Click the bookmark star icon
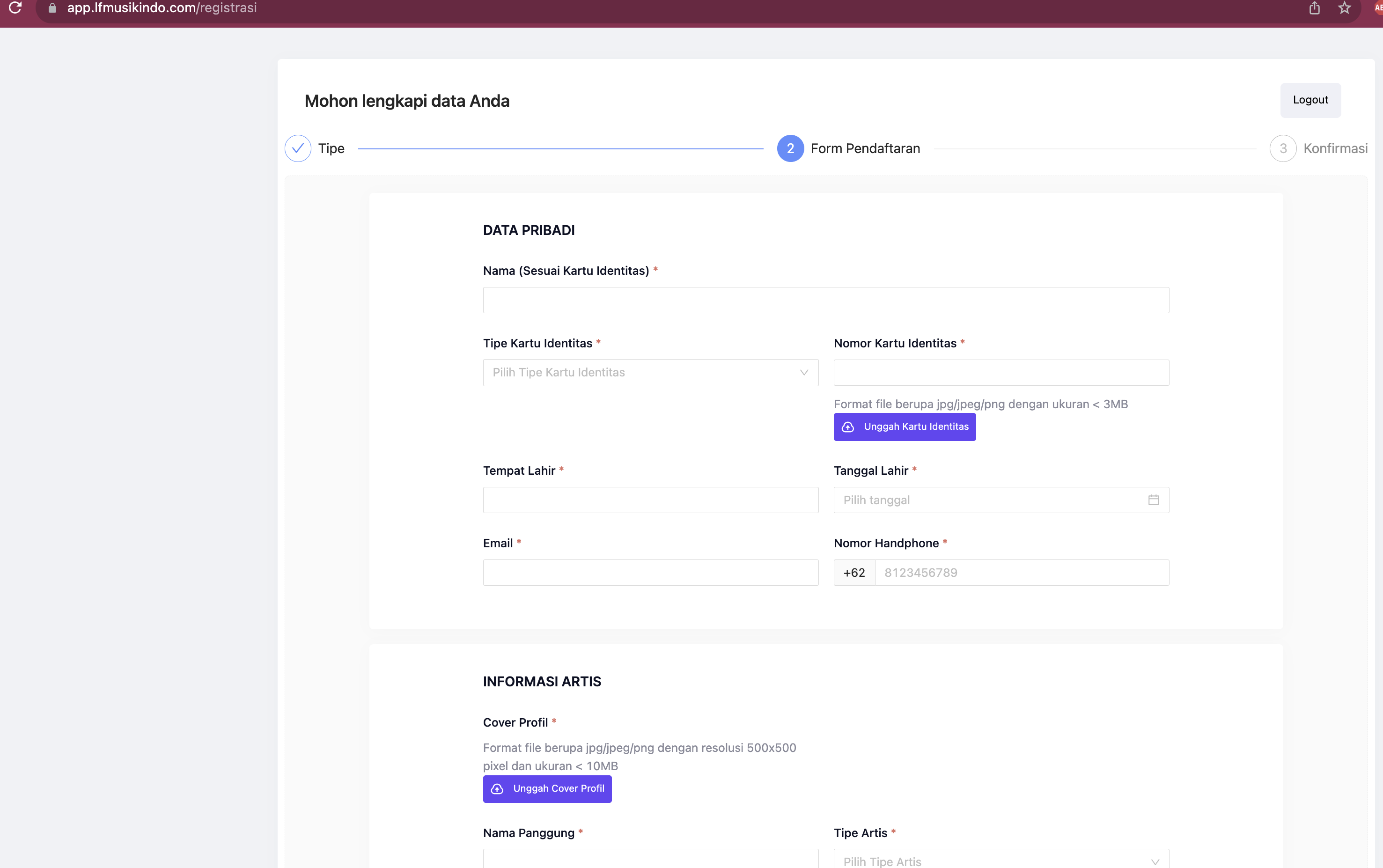The height and width of the screenshot is (868, 1383). [x=1345, y=8]
